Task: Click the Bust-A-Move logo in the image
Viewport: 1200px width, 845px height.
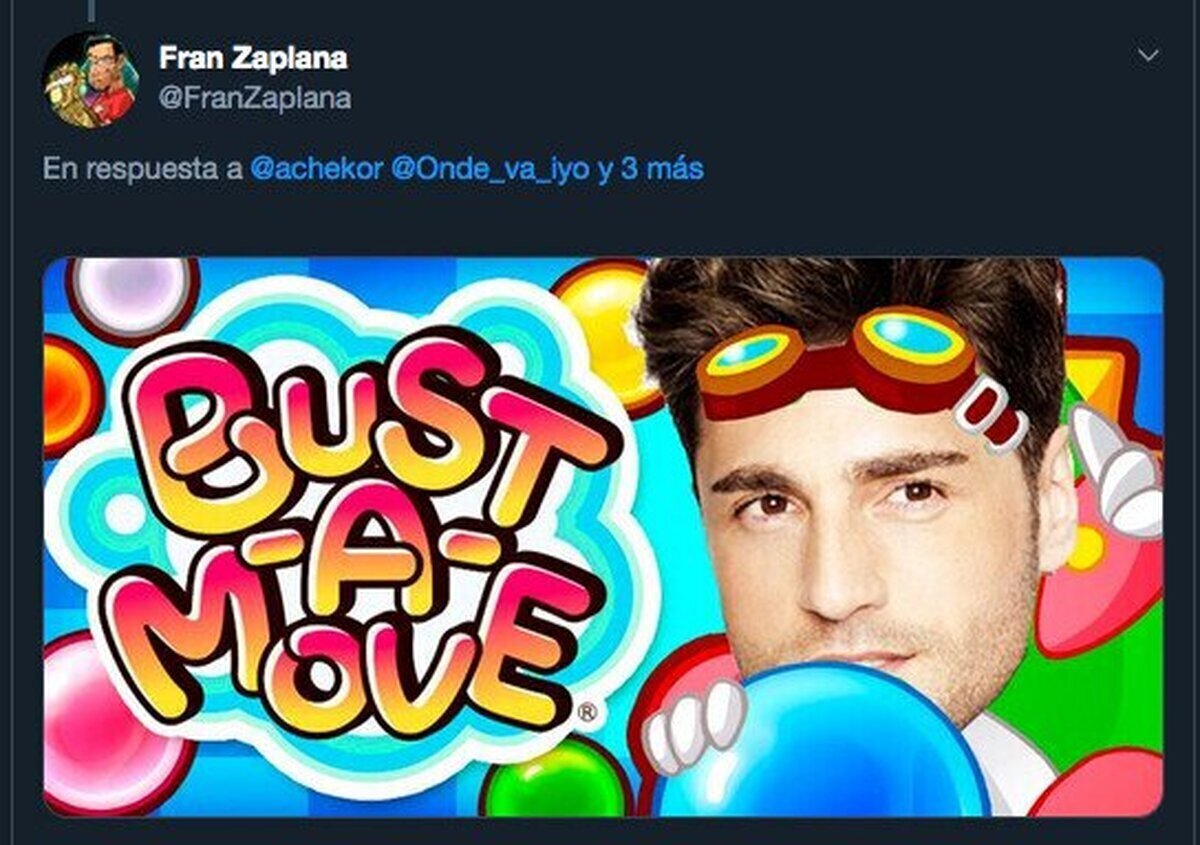Action: coord(360,530)
